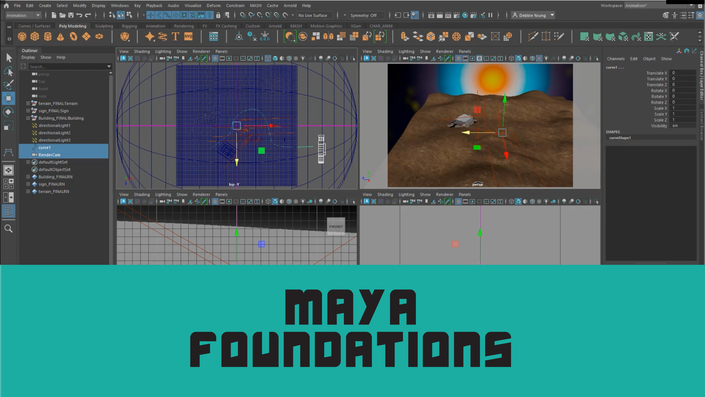Image resolution: width=705 pixels, height=397 pixels.
Task: Open the perspective viewport's Shading menu
Action: [x=385, y=51]
